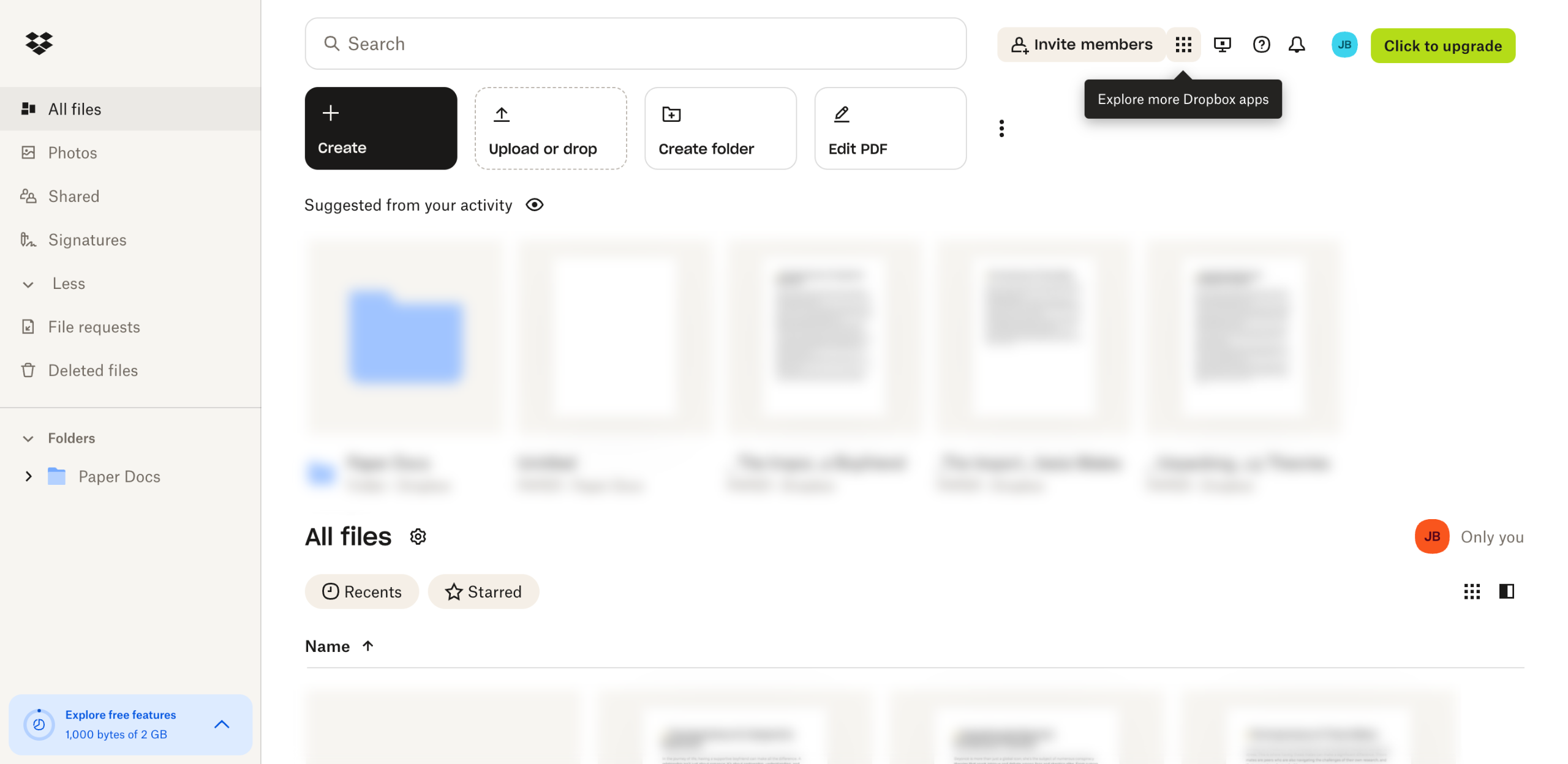Click the notifications bell icon
Screen dimensions: 1568x764
click(x=1296, y=45)
